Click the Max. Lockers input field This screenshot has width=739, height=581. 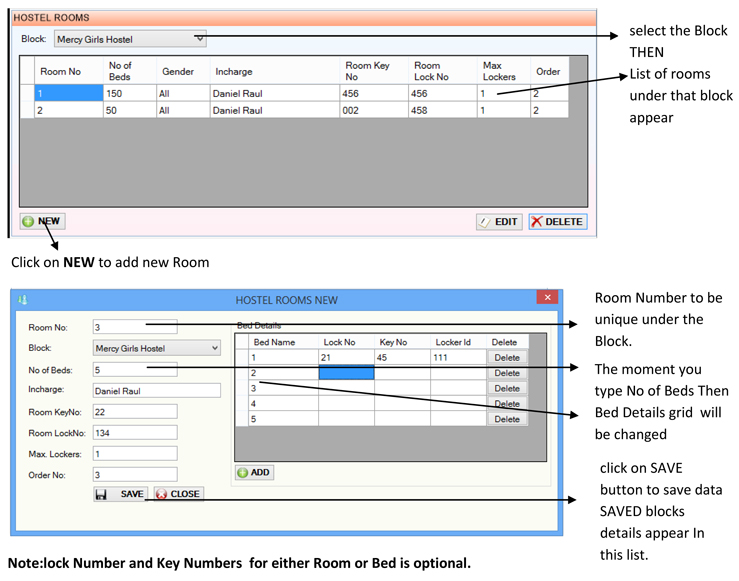pyautogui.click(x=135, y=453)
